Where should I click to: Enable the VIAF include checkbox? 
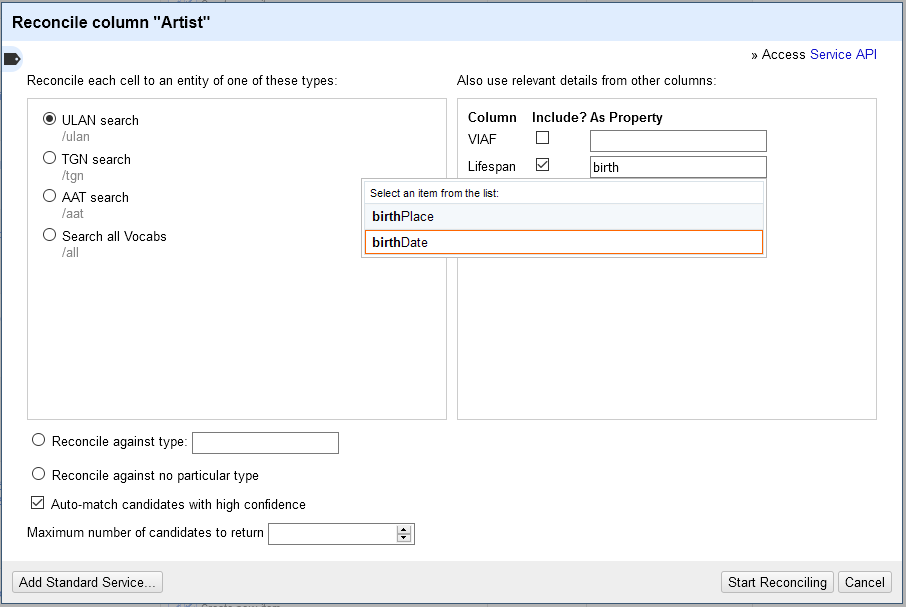pyautogui.click(x=542, y=138)
